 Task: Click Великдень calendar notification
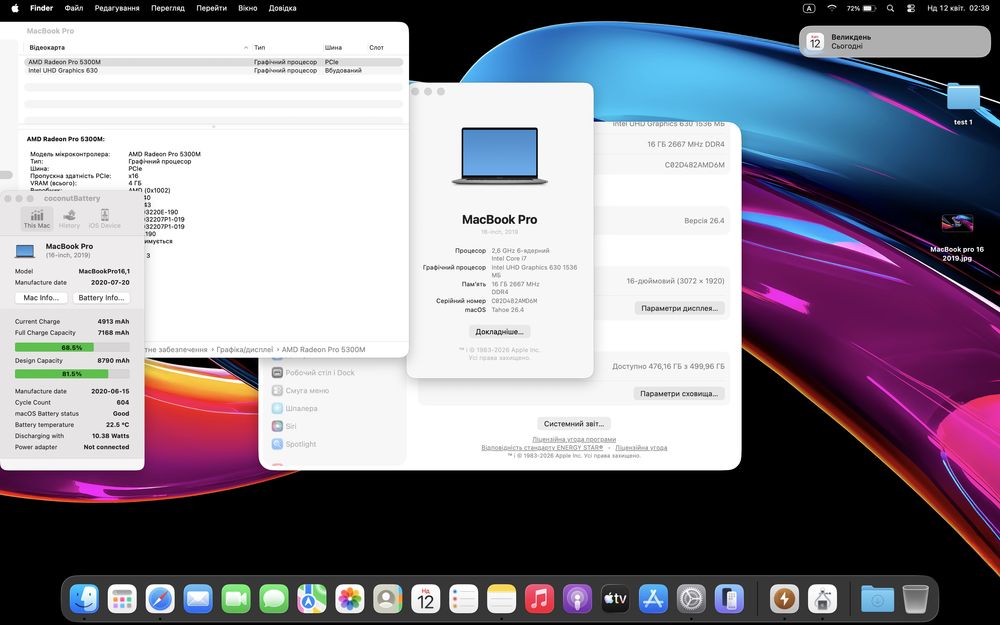point(895,41)
